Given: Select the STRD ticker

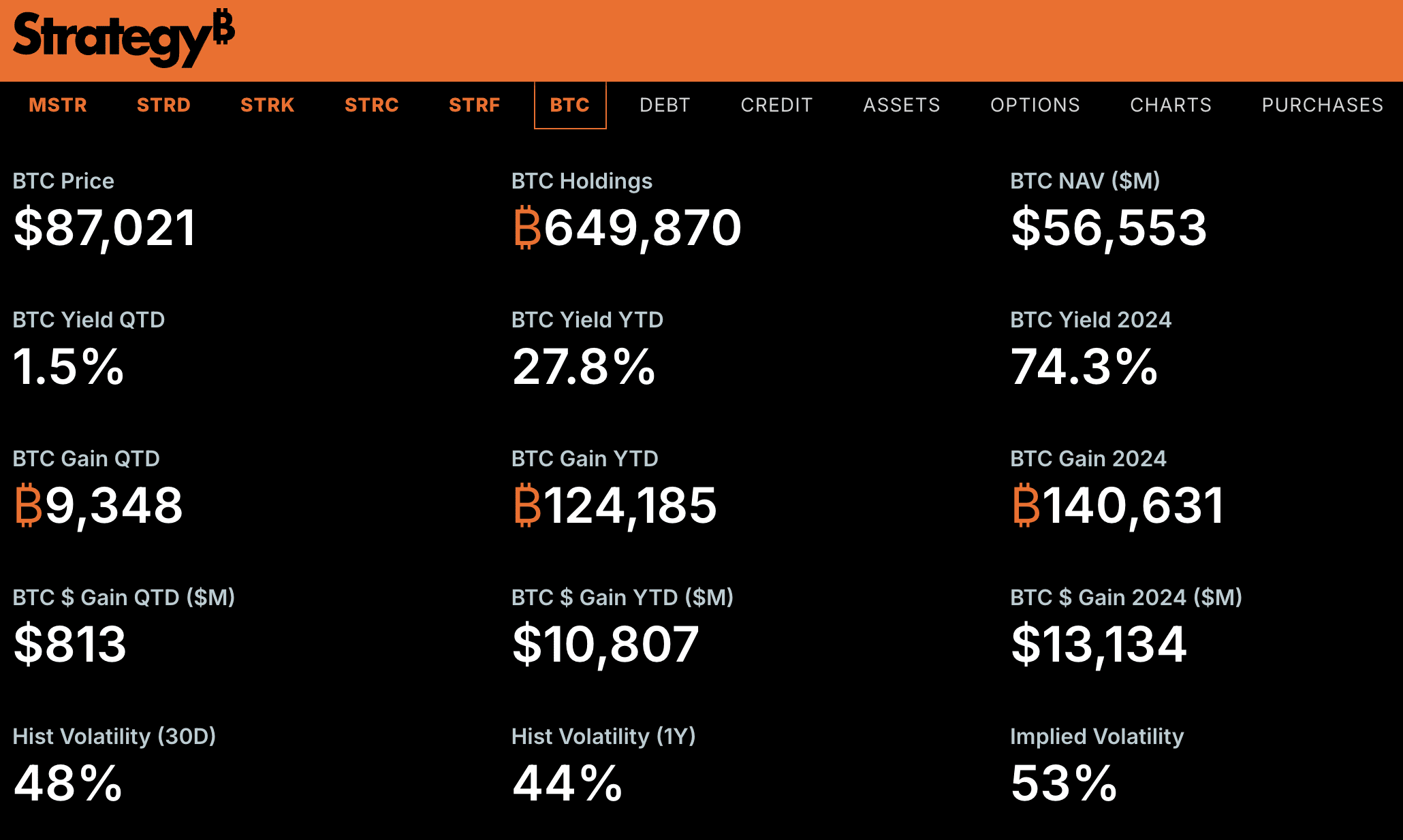Looking at the screenshot, I should (x=163, y=105).
